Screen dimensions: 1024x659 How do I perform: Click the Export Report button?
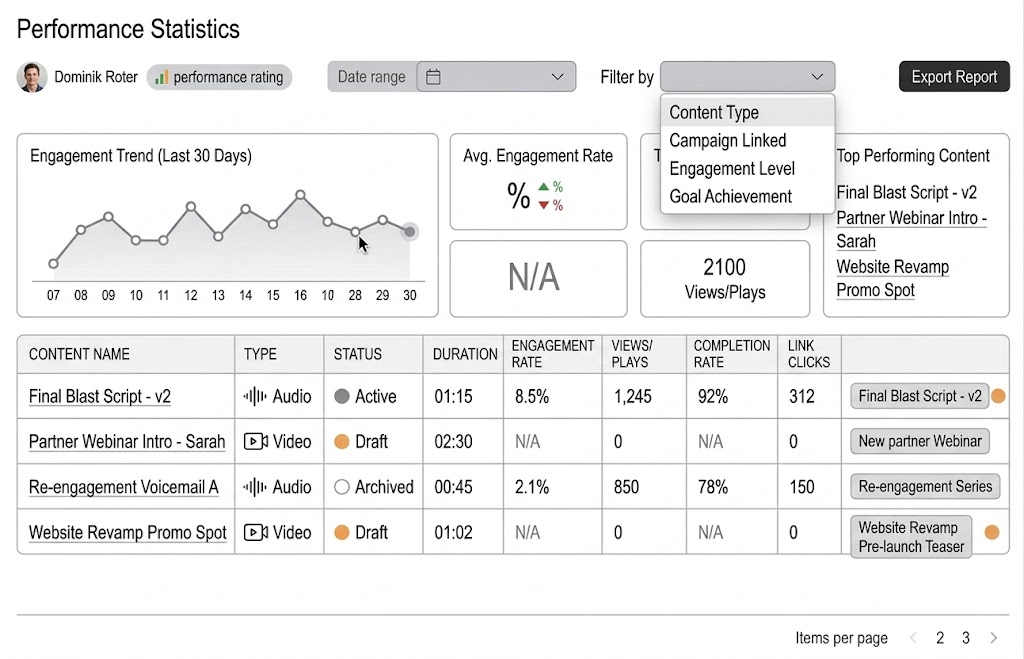[954, 77]
